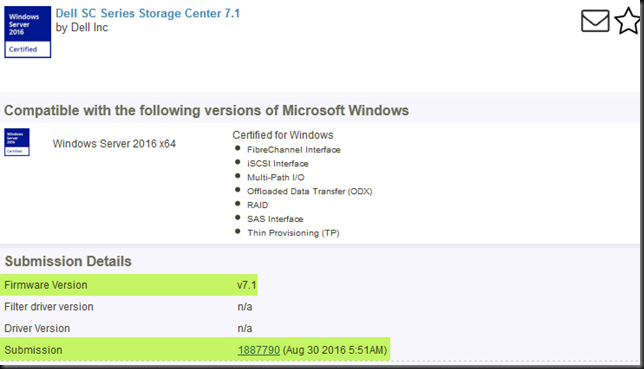Screen dimensions: 644x369
Task: Click the highlighted Firmware Version row
Action: [129, 285]
